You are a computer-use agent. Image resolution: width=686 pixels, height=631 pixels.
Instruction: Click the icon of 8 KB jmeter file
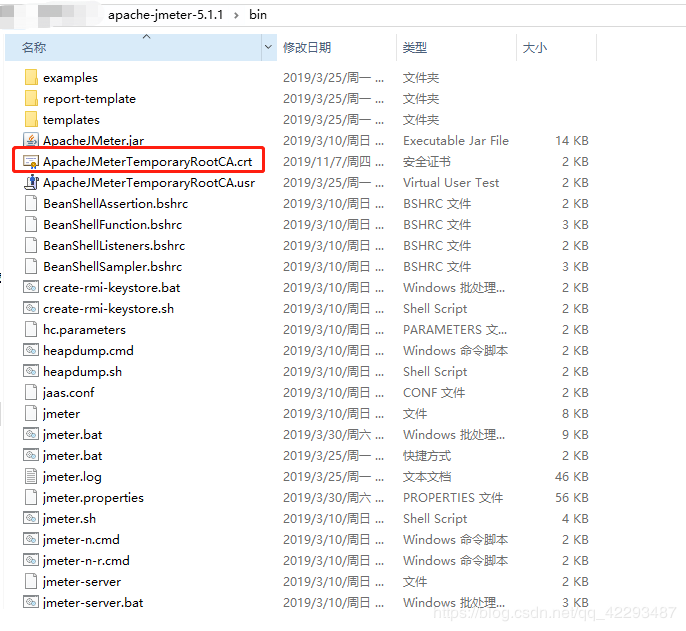(x=31, y=414)
